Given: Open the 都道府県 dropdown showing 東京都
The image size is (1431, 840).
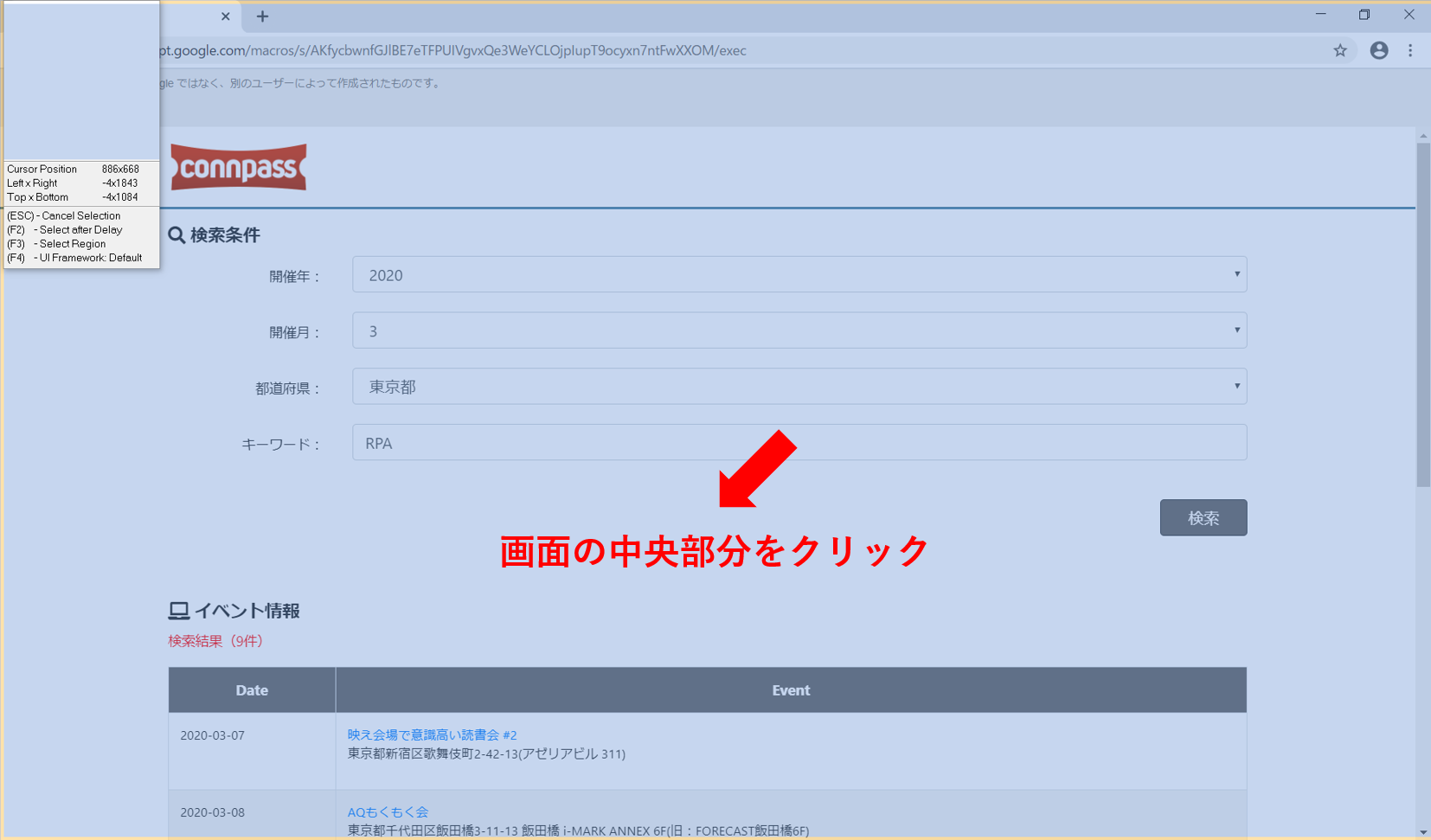Looking at the screenshot, I should pos(799,387).
